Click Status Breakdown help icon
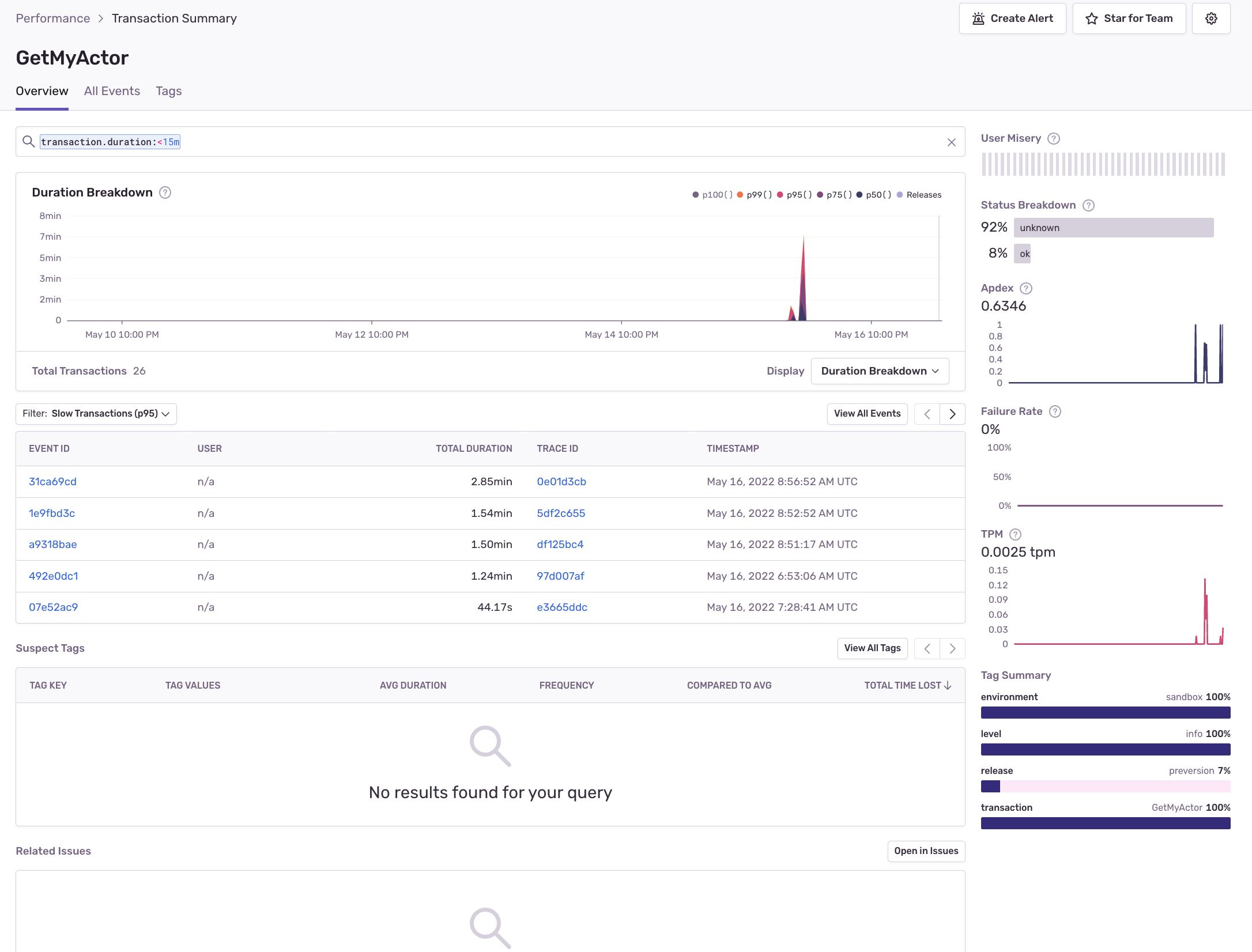Image resolution: width=1252 pixels, height=952 pixels. click(1088, 205)
